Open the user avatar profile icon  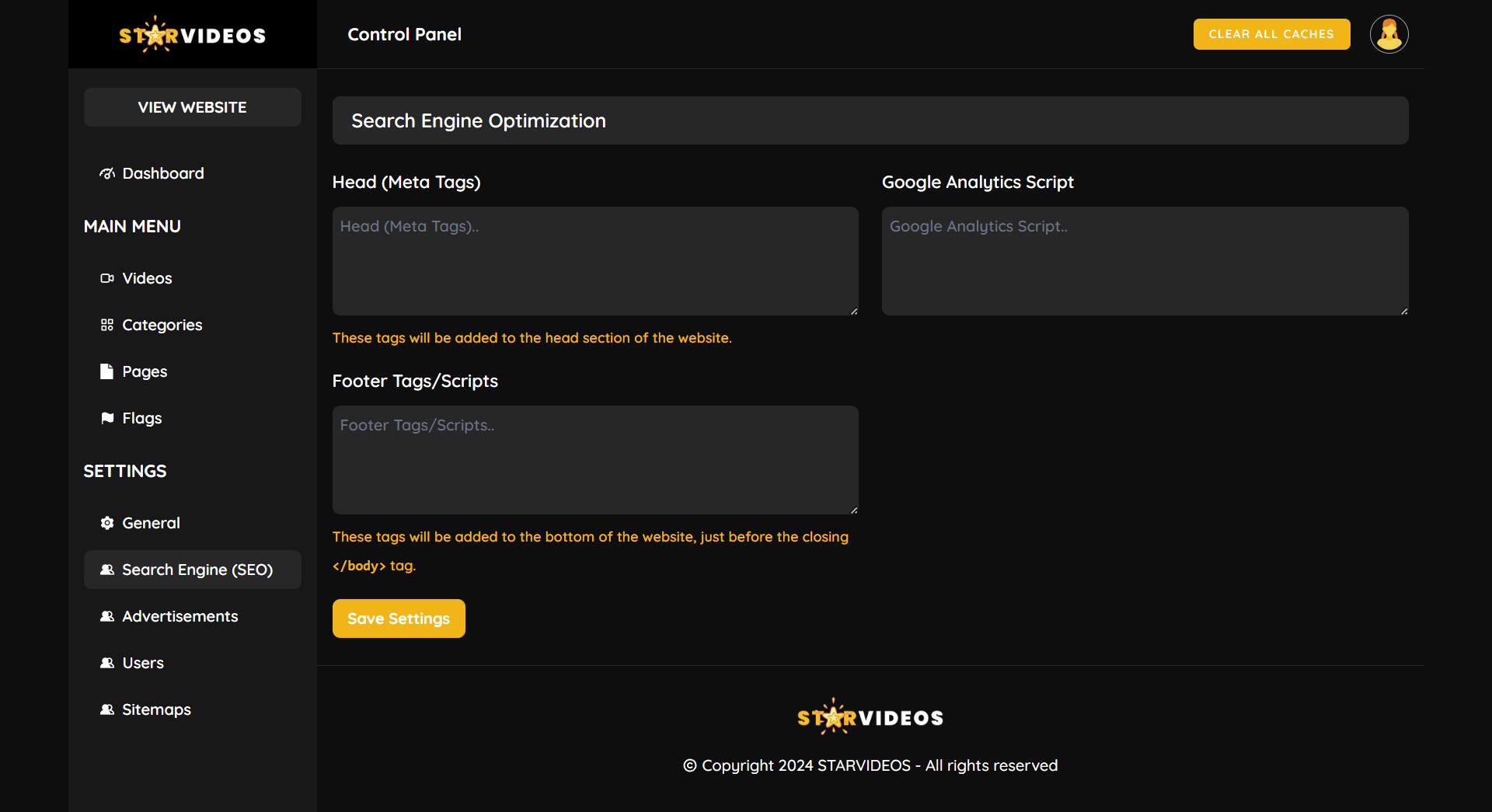coord(1389,34)
